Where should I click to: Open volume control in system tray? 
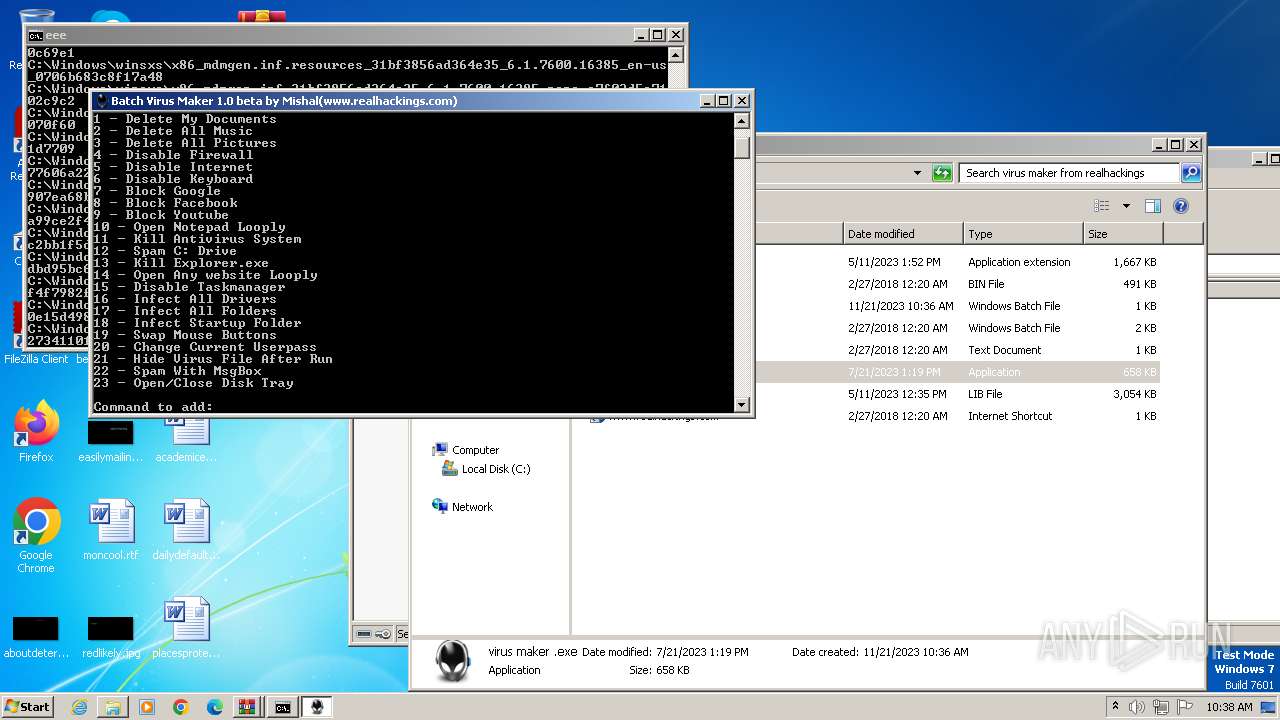[x=1138, y=707]
